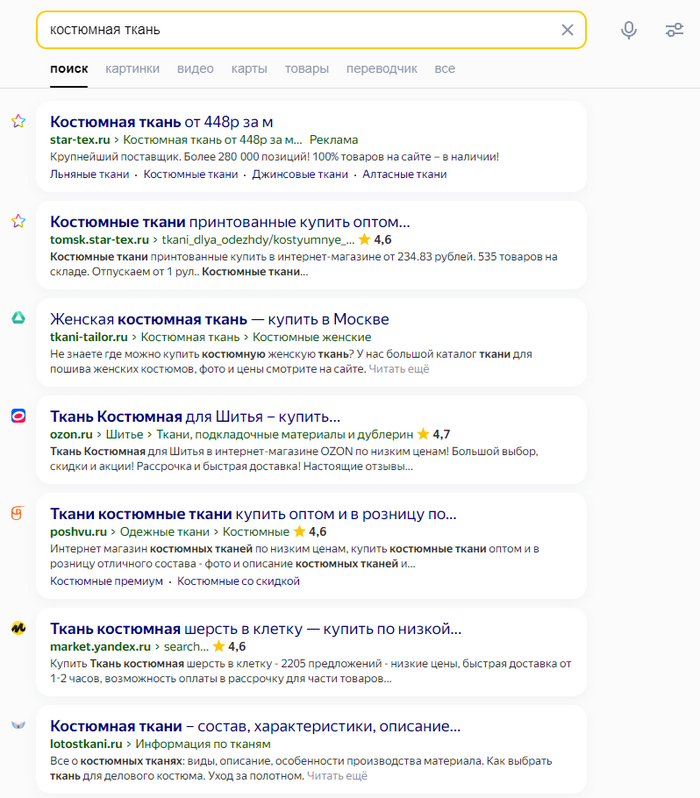Screen dimensions: 700x798
Task: Click inside the search query field
Action: coord(300,30)
